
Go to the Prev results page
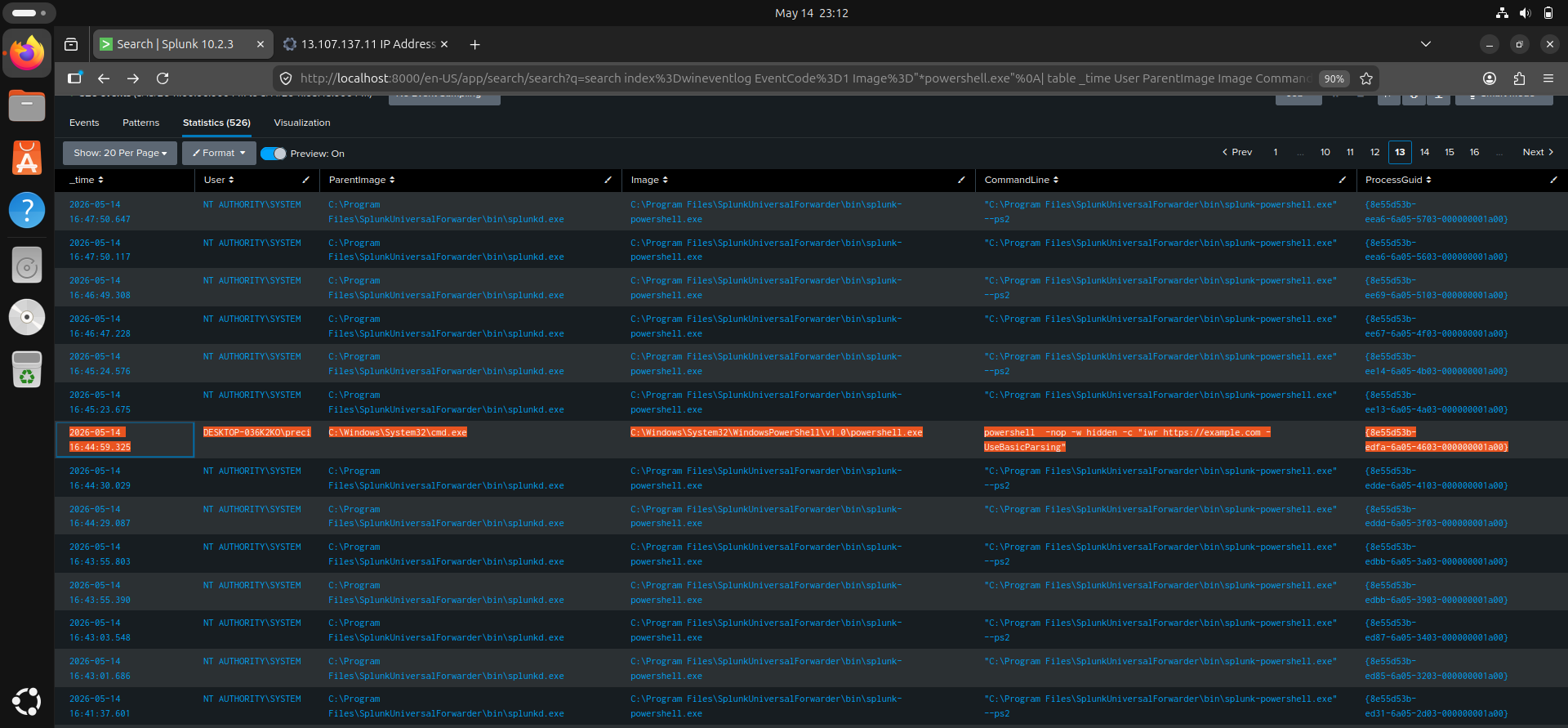tap(1237, 152)
